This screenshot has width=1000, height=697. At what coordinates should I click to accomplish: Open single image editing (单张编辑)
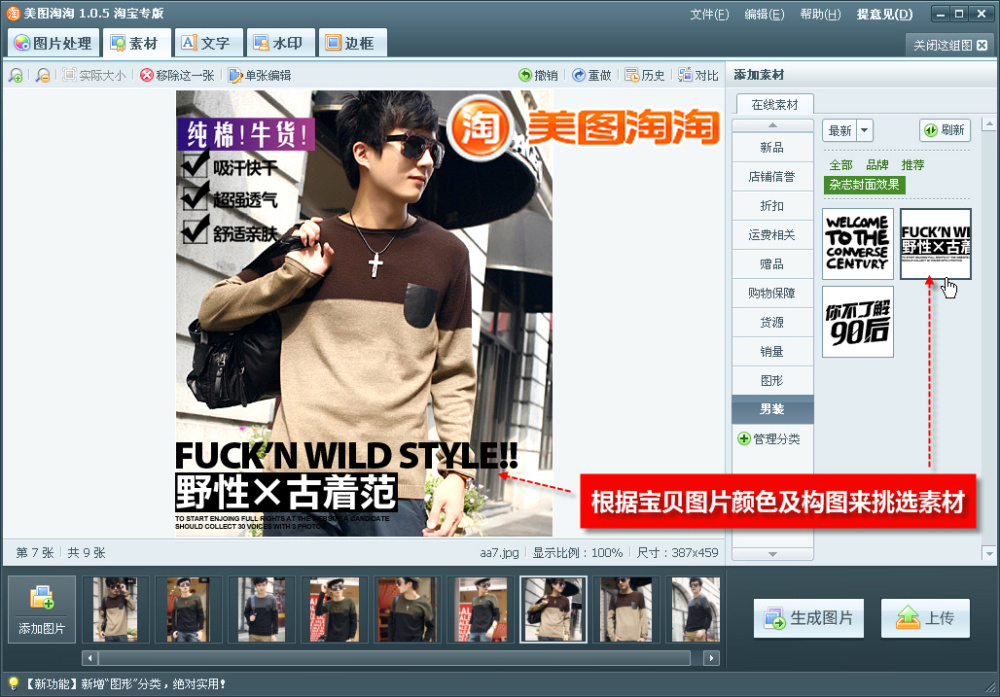coord(260,75)
